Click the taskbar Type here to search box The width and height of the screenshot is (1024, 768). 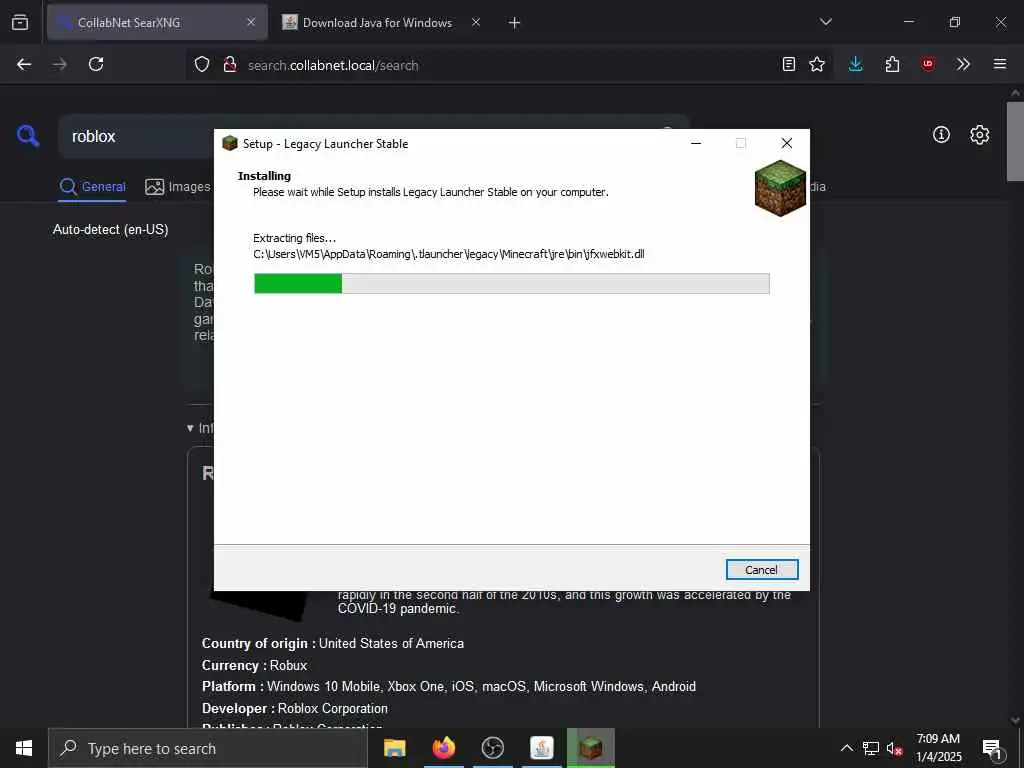[x=208, y=748]
